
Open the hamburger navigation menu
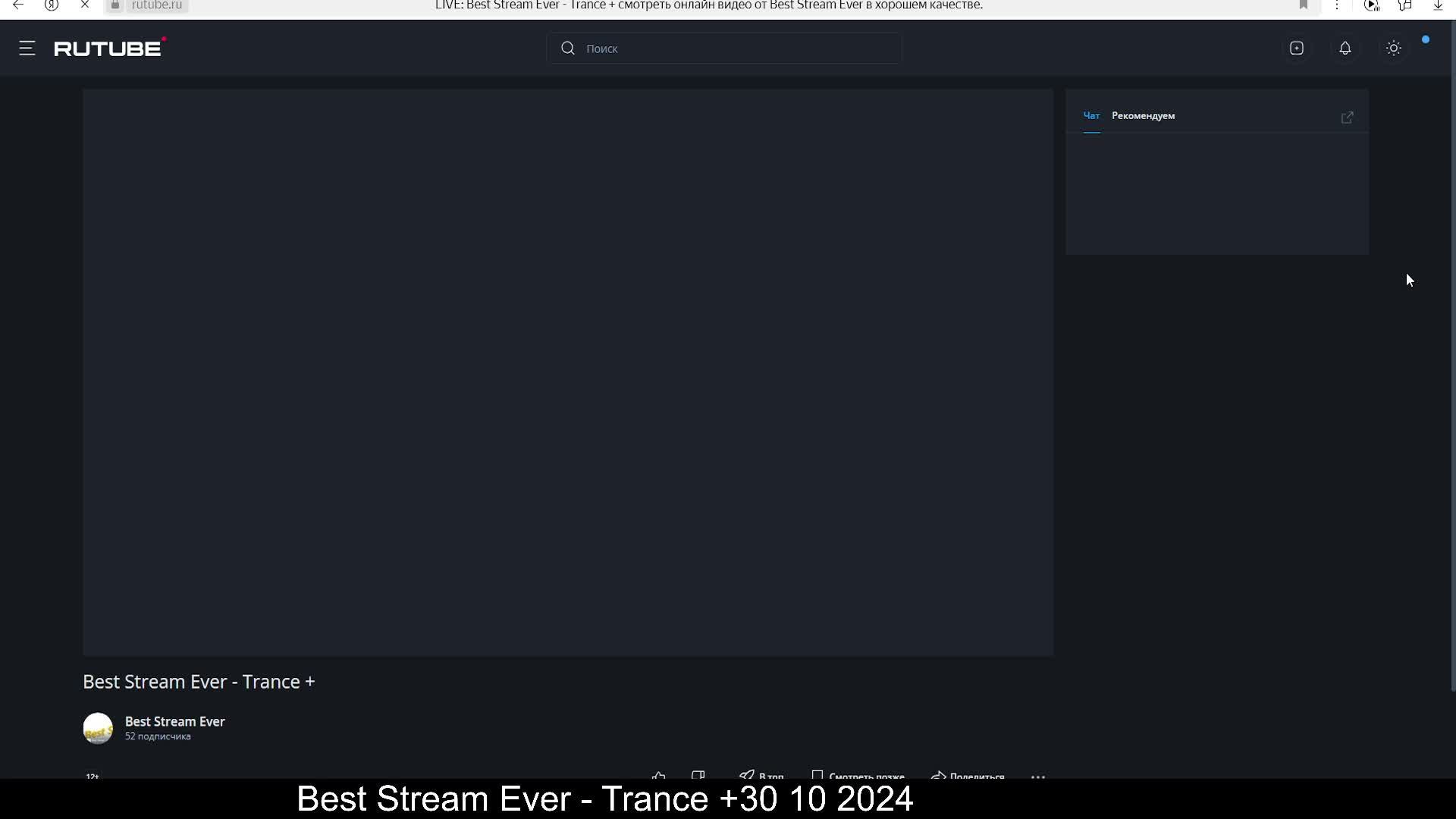[x=27, y=49]
